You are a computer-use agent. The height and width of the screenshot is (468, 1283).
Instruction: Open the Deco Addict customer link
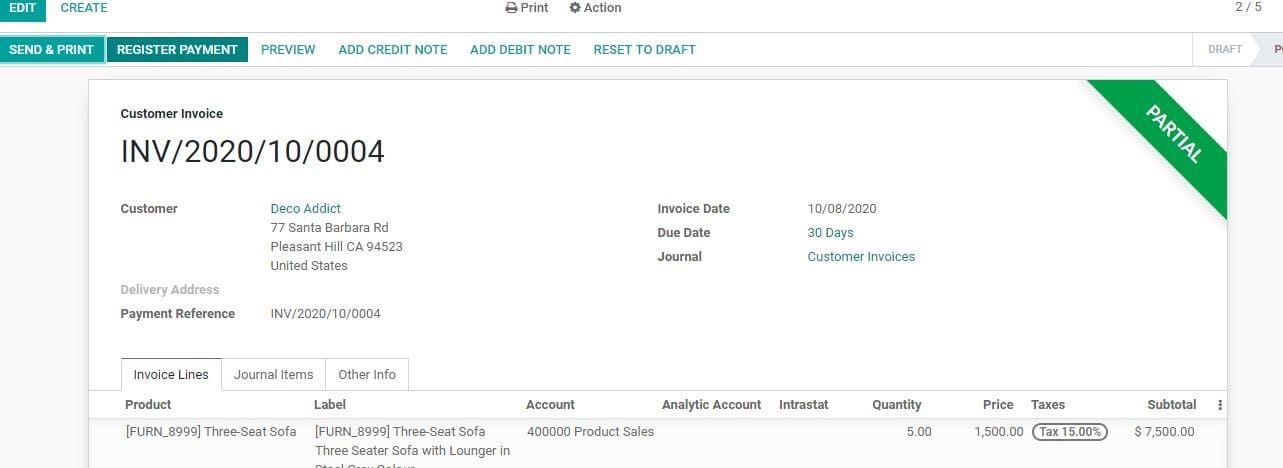[306, 209]
